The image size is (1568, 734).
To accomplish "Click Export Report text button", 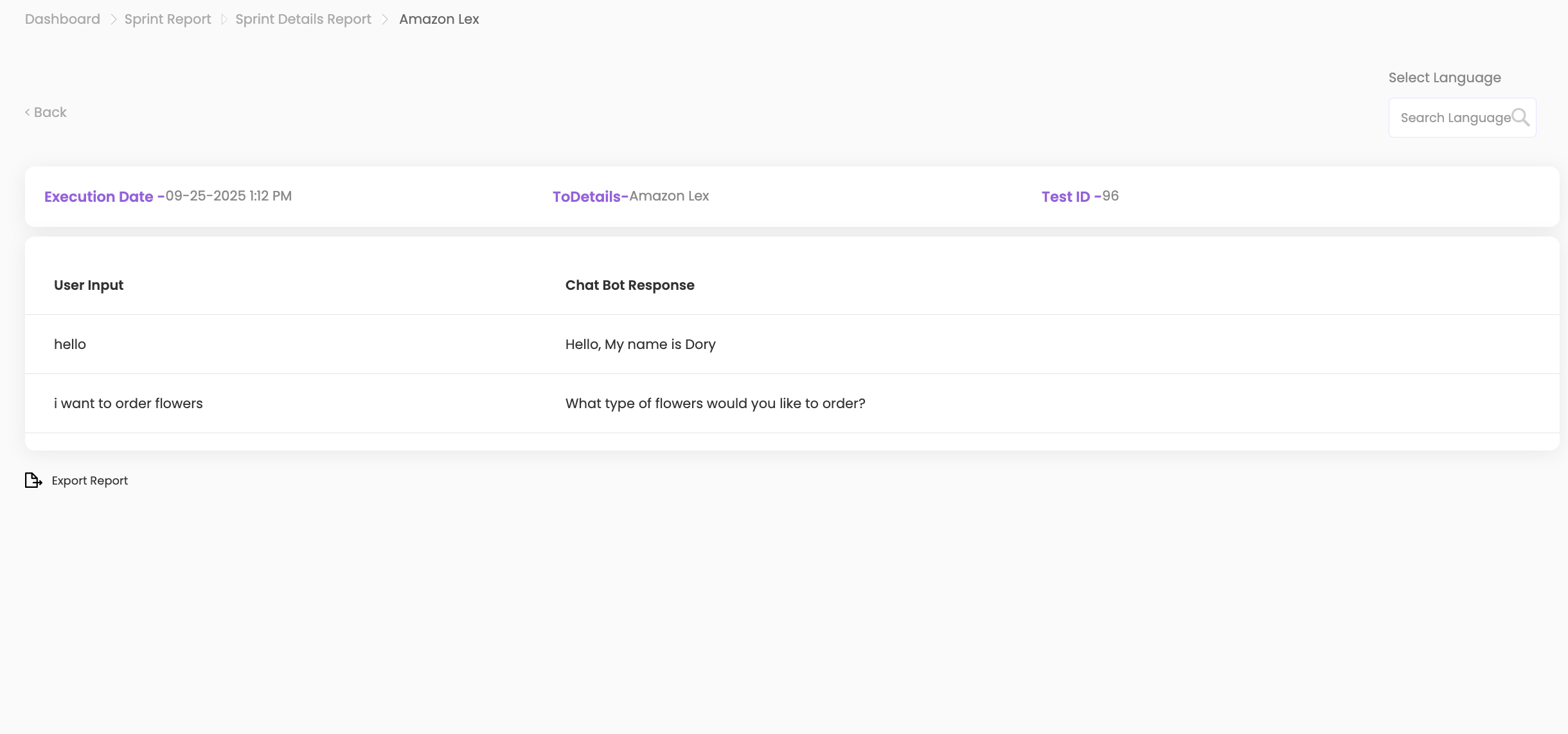I will pos(90,481).
